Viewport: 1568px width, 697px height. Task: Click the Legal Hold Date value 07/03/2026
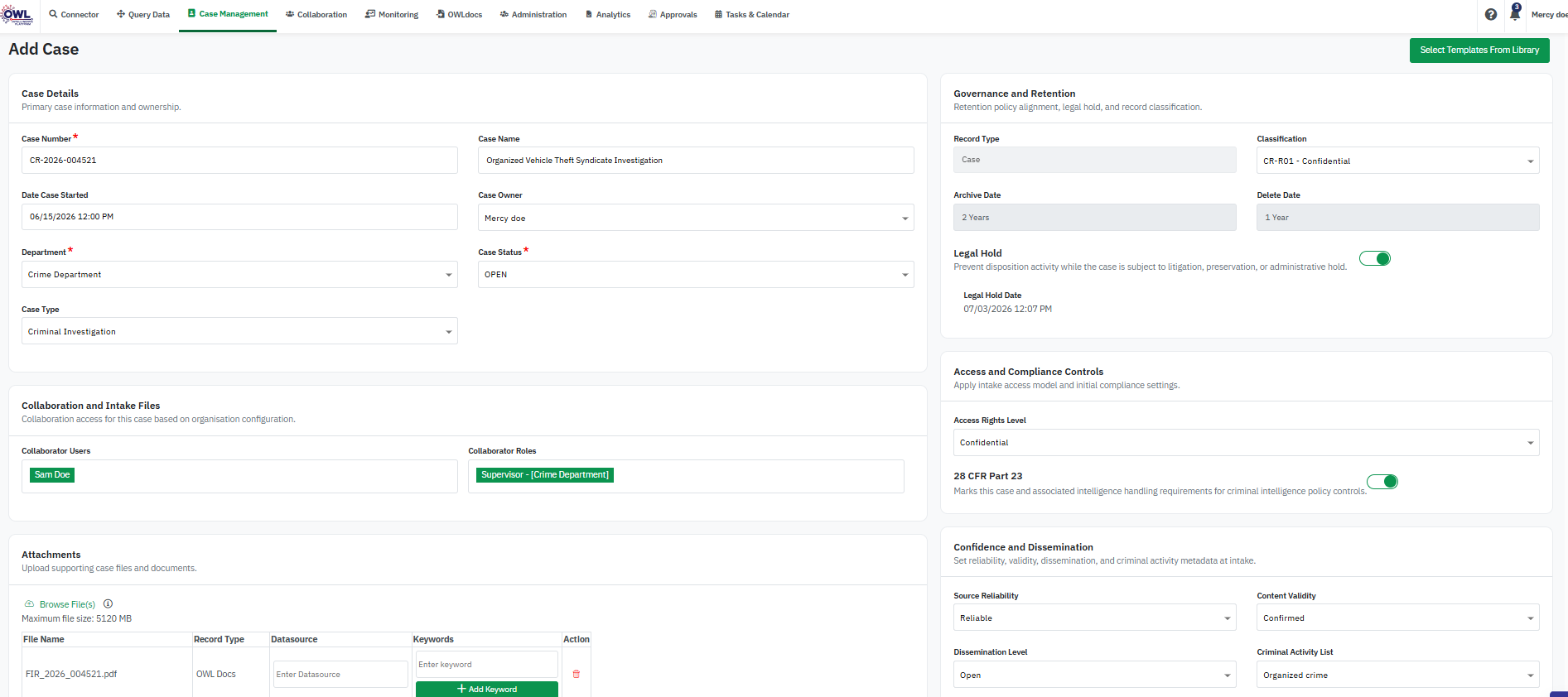pyautogui.click(x=1007, y=309)
